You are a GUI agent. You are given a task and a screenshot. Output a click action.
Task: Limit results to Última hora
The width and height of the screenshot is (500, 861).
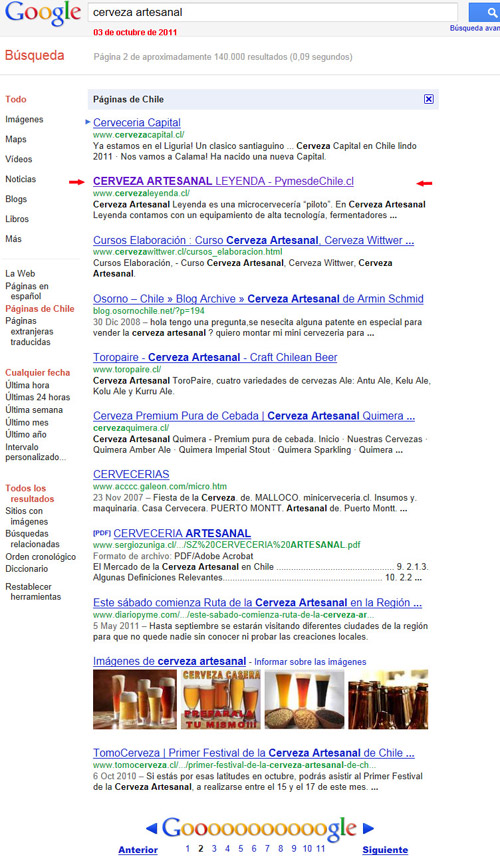pyautogui.click(x=27, y=385)
